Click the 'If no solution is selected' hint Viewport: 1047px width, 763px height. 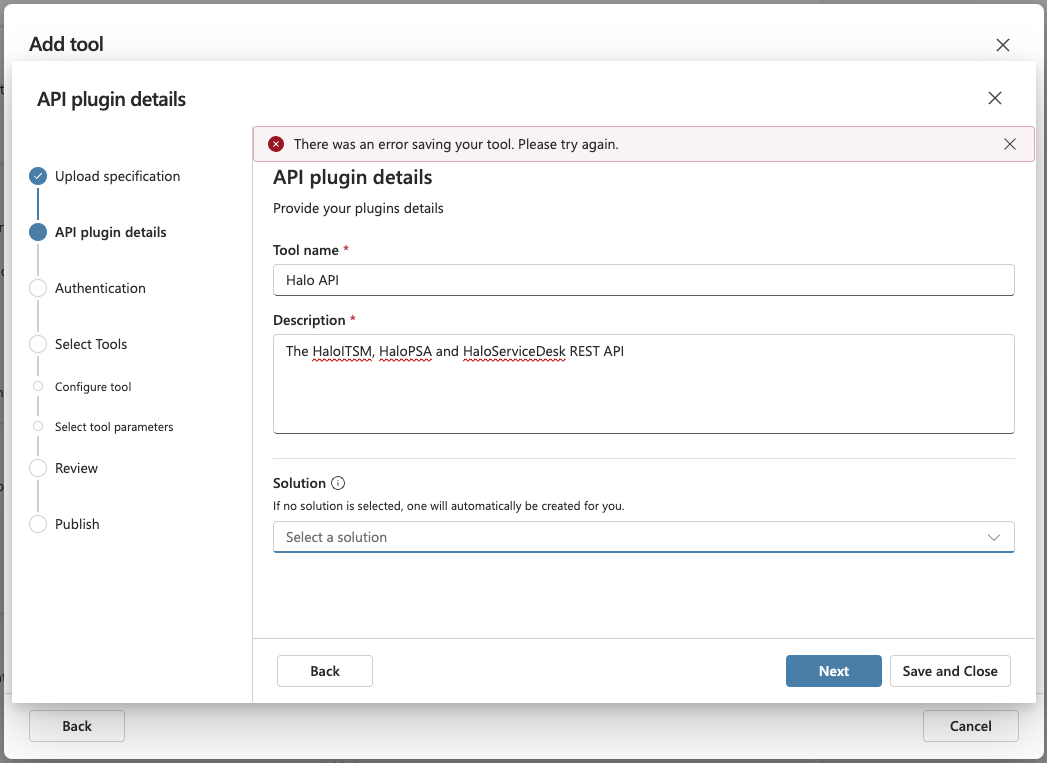(449, 506)
